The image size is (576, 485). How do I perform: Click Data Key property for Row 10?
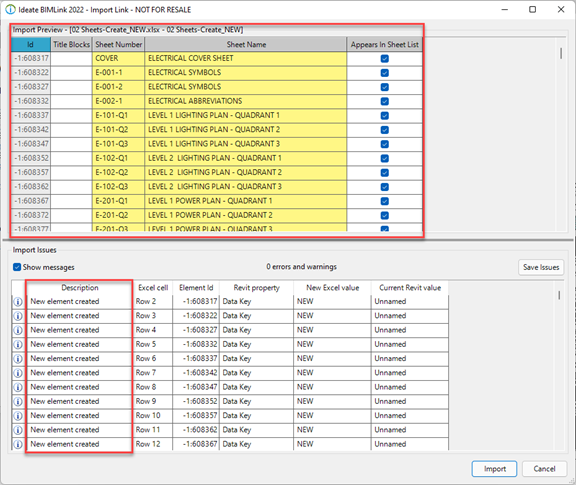(x=256, y=416)
